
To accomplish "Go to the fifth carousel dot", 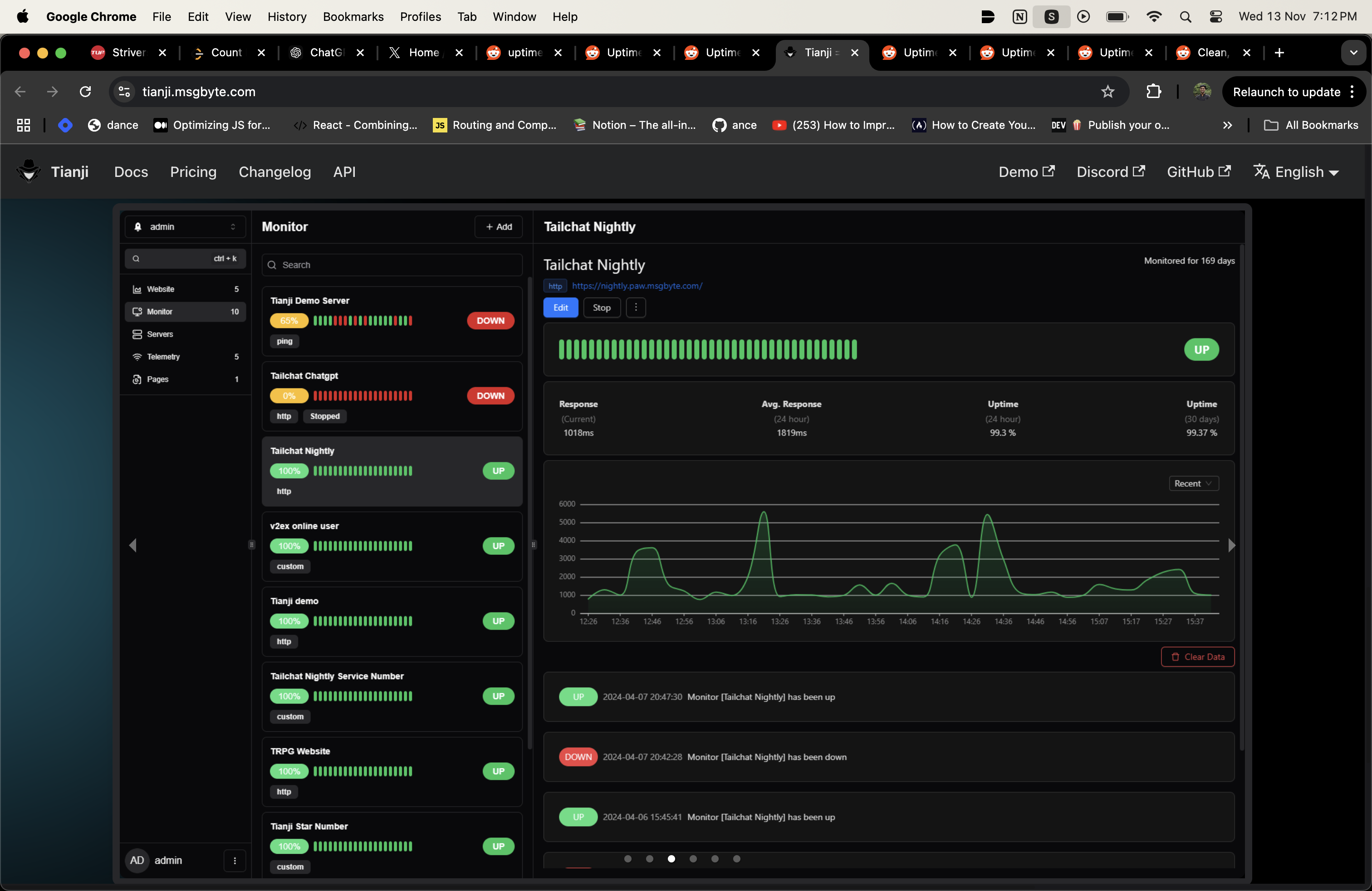I will [x=715, y=859].
